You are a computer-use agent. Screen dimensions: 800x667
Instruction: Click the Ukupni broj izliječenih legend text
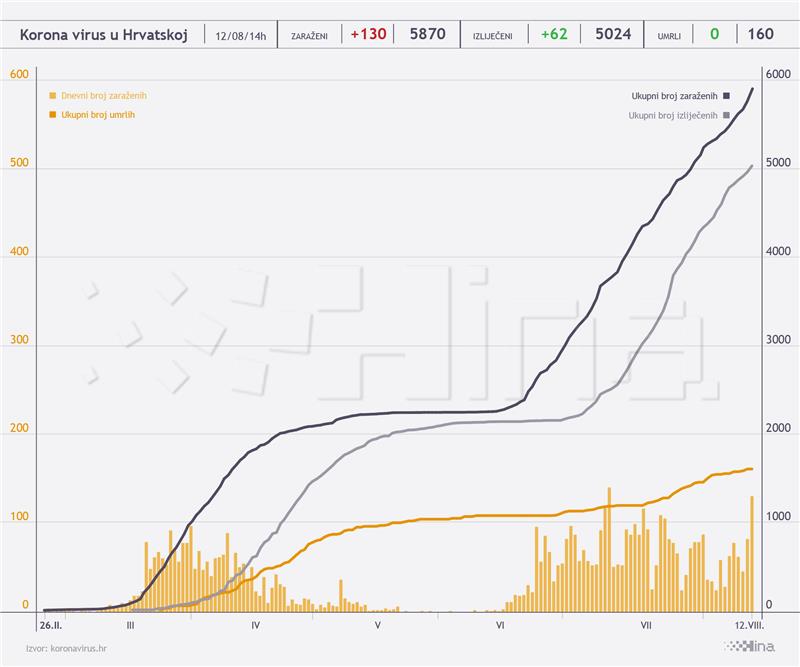673,115
